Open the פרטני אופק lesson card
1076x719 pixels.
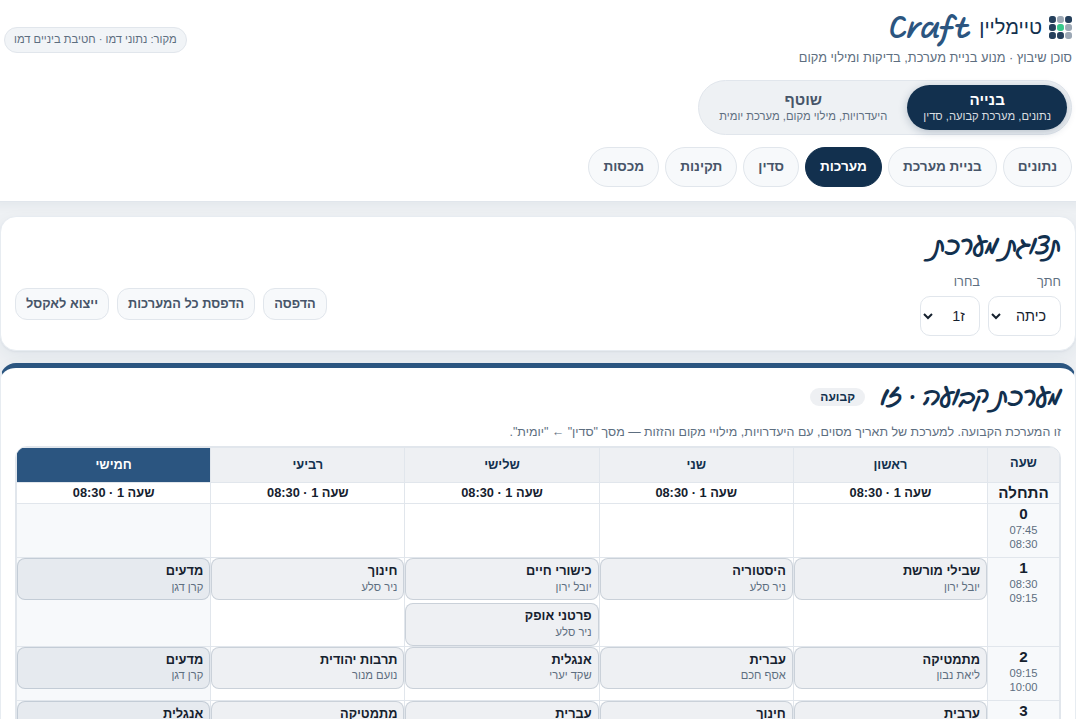502,624
